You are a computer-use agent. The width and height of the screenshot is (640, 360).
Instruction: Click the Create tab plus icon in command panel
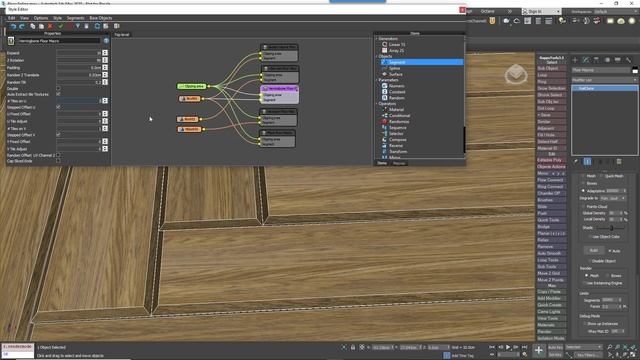[x=575, y=60]
